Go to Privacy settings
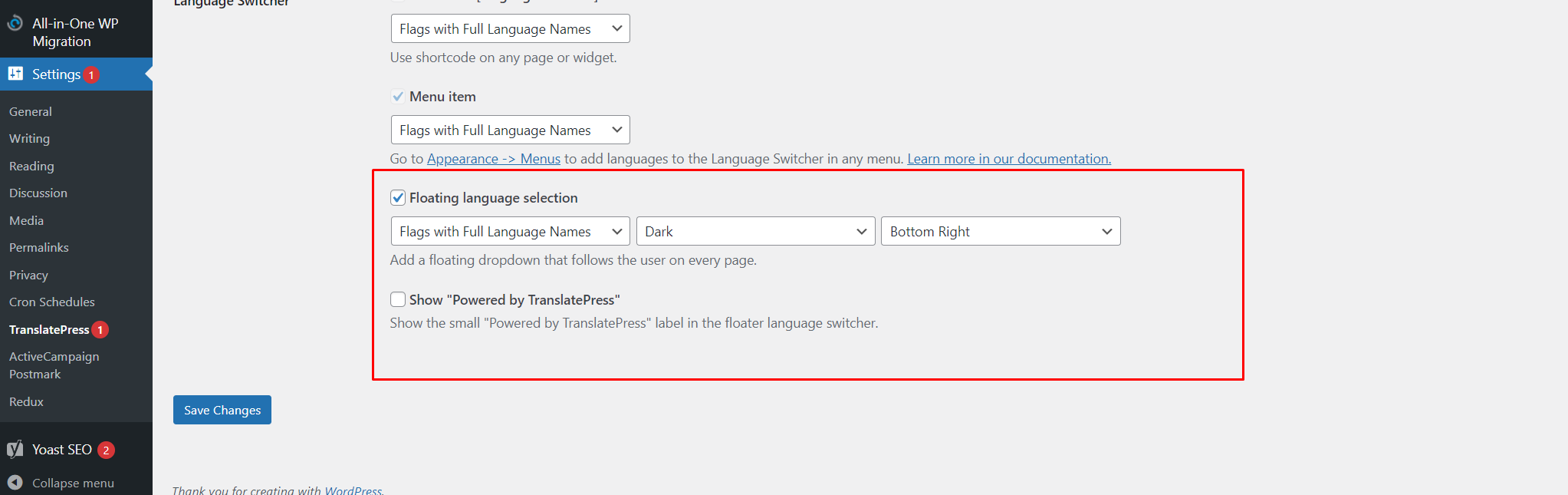This screenshot has height=495, width=1568. coord(28,275)
